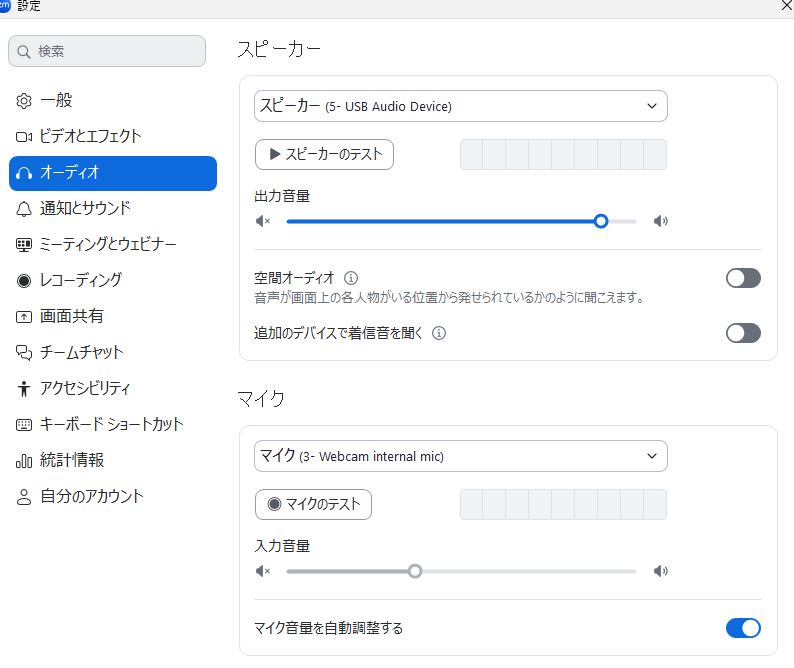This screenshot has width=794, height=668.
Task: Go to キーボード ショートカット settings
Action: click(x=111, y=425)
